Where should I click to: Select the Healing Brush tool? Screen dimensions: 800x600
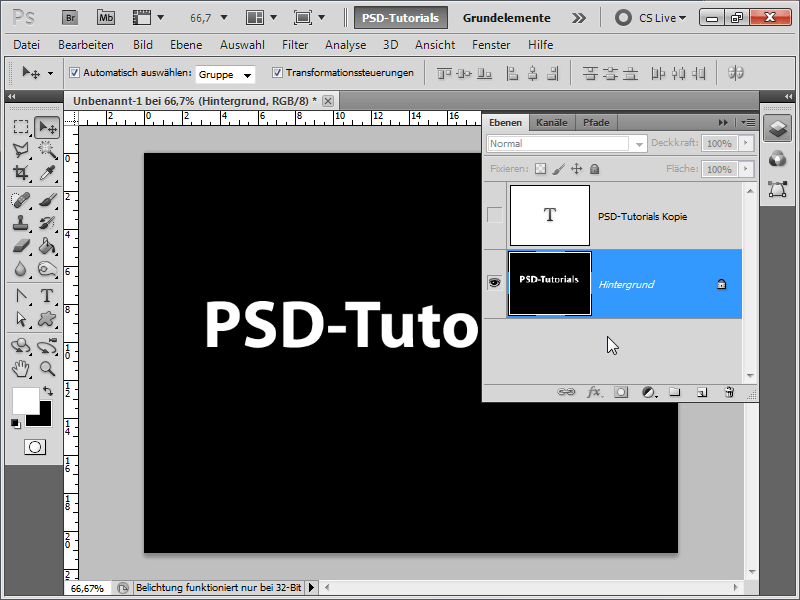coord(20,199)
